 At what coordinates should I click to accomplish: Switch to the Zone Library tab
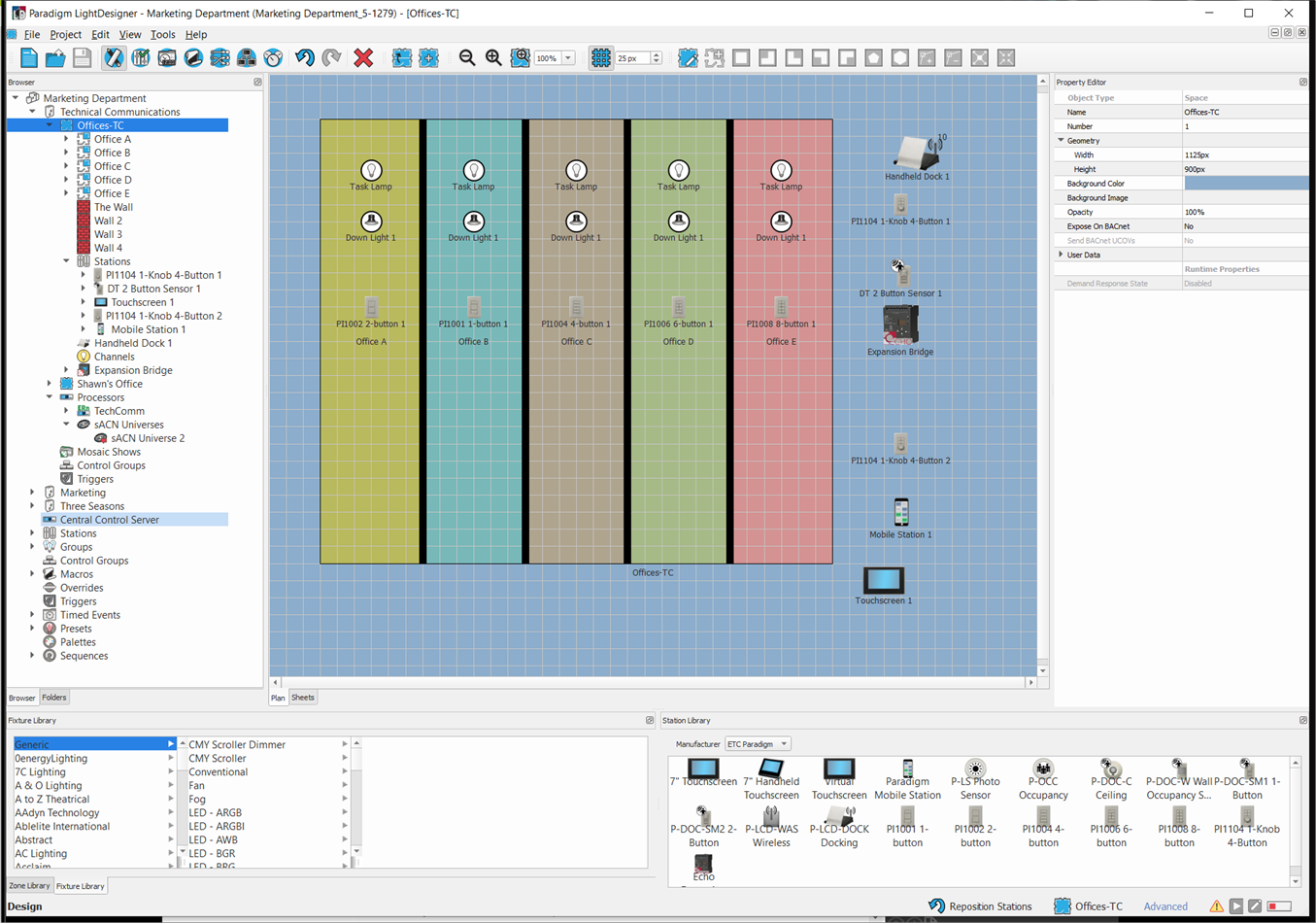[x=29, y=886]
